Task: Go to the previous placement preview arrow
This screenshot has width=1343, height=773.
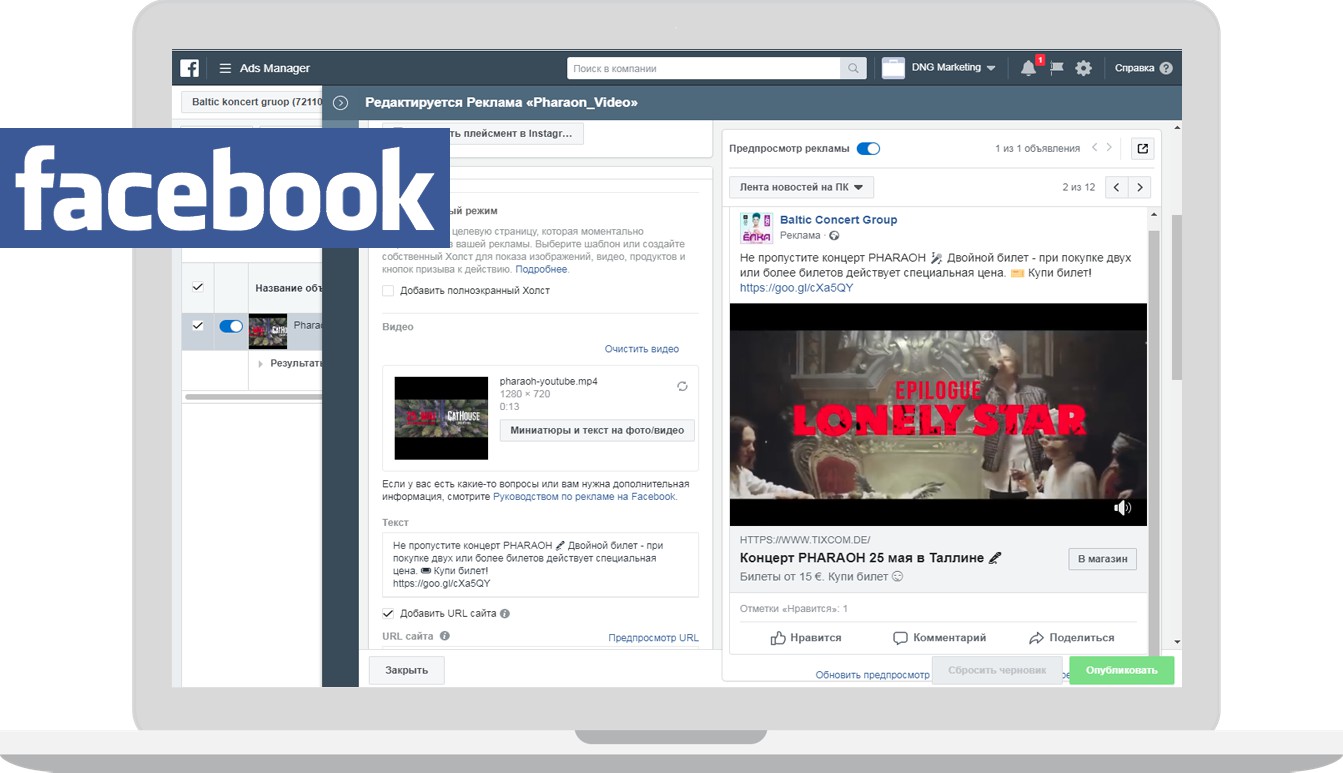Action: click(x=1116, y=187)
